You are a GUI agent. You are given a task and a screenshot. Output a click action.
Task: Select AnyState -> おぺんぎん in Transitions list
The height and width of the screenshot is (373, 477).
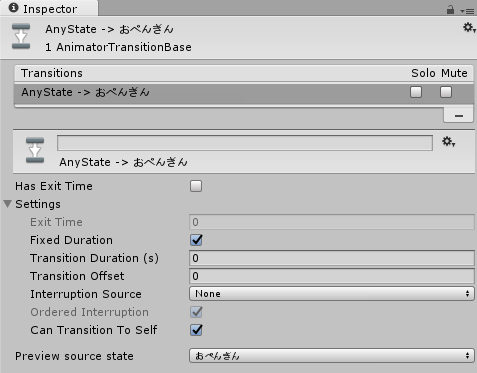(244, 93)
